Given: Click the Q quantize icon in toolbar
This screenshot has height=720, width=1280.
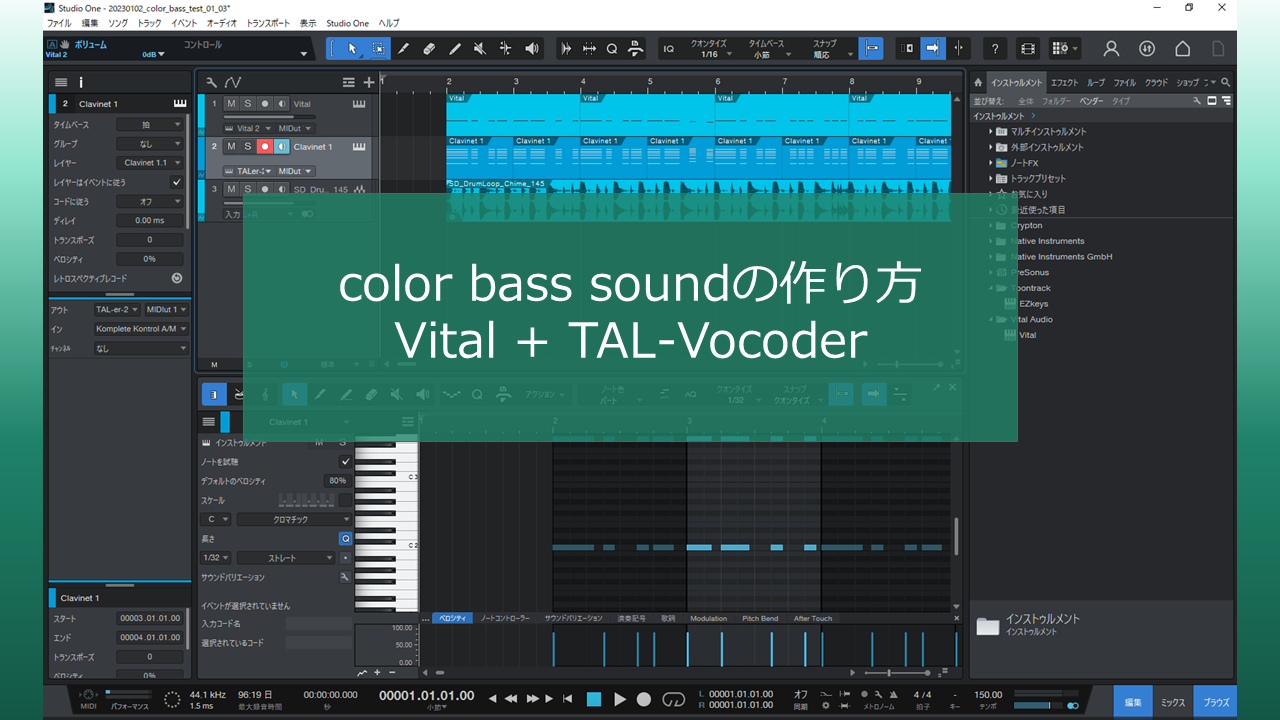Looking at the screenshot, I should pyautogui.click(x=612, y=48).
